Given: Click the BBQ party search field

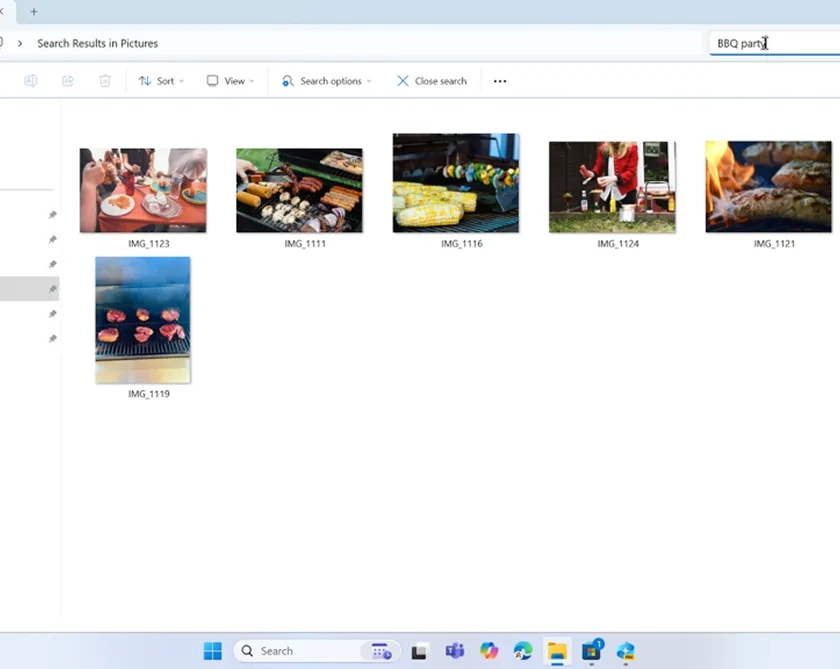Looking at the screenshot, I should pos(770,43).
